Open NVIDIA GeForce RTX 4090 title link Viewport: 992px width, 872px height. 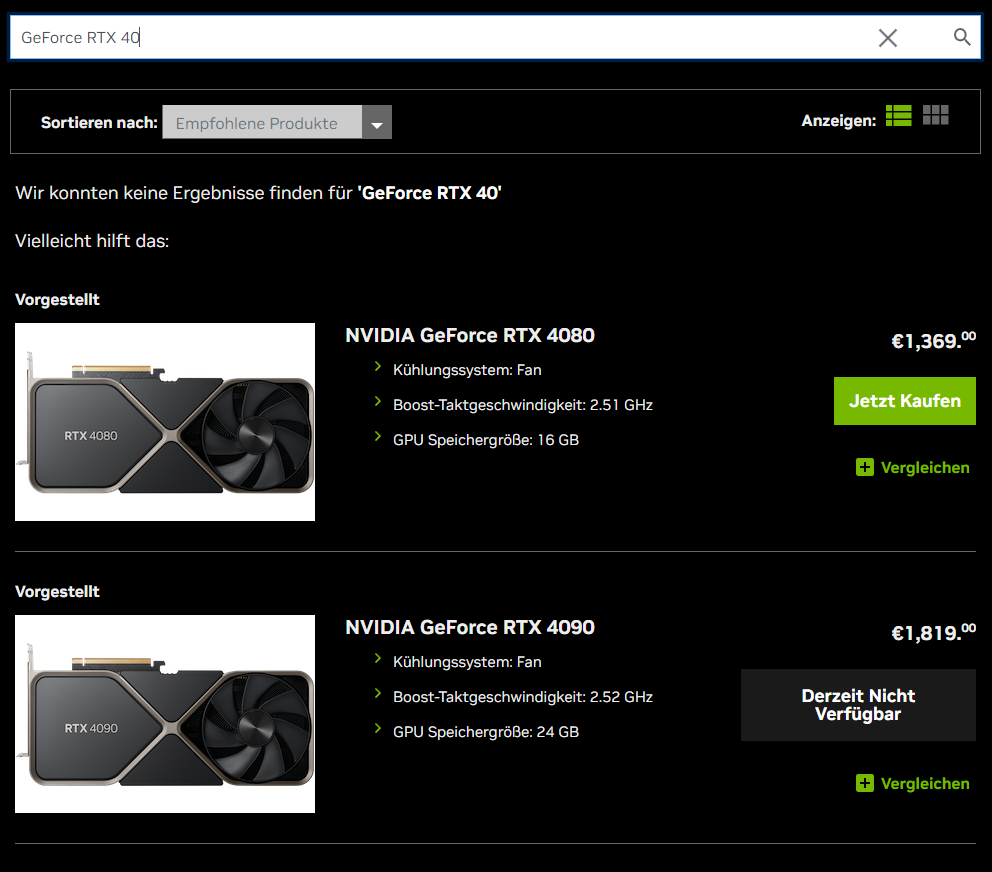pyautogui.click(x=470, y=627)
